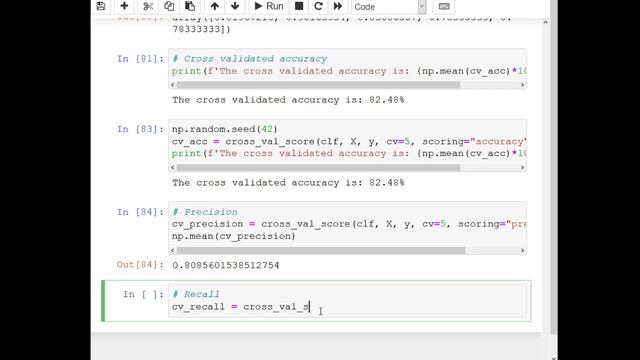The image size is (640, 360).
Task: Move selected cell up with the up arrow
Action: [215, 6]
